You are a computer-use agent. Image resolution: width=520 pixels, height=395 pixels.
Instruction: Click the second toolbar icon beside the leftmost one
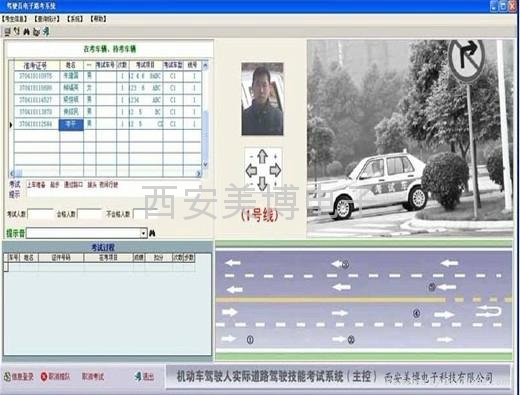tap(17, 32)
